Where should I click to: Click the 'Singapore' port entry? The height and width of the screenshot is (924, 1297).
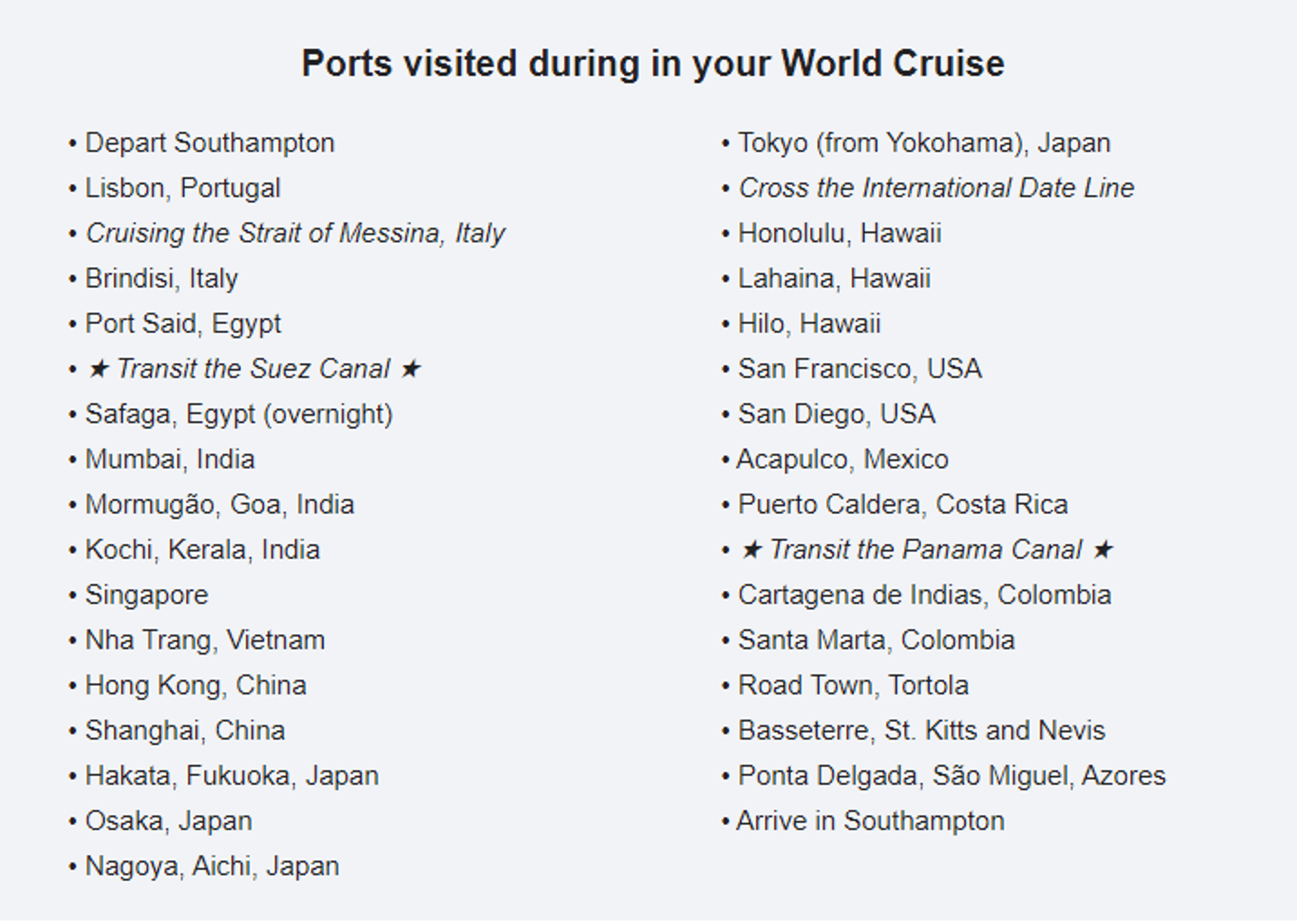(146, 596)
